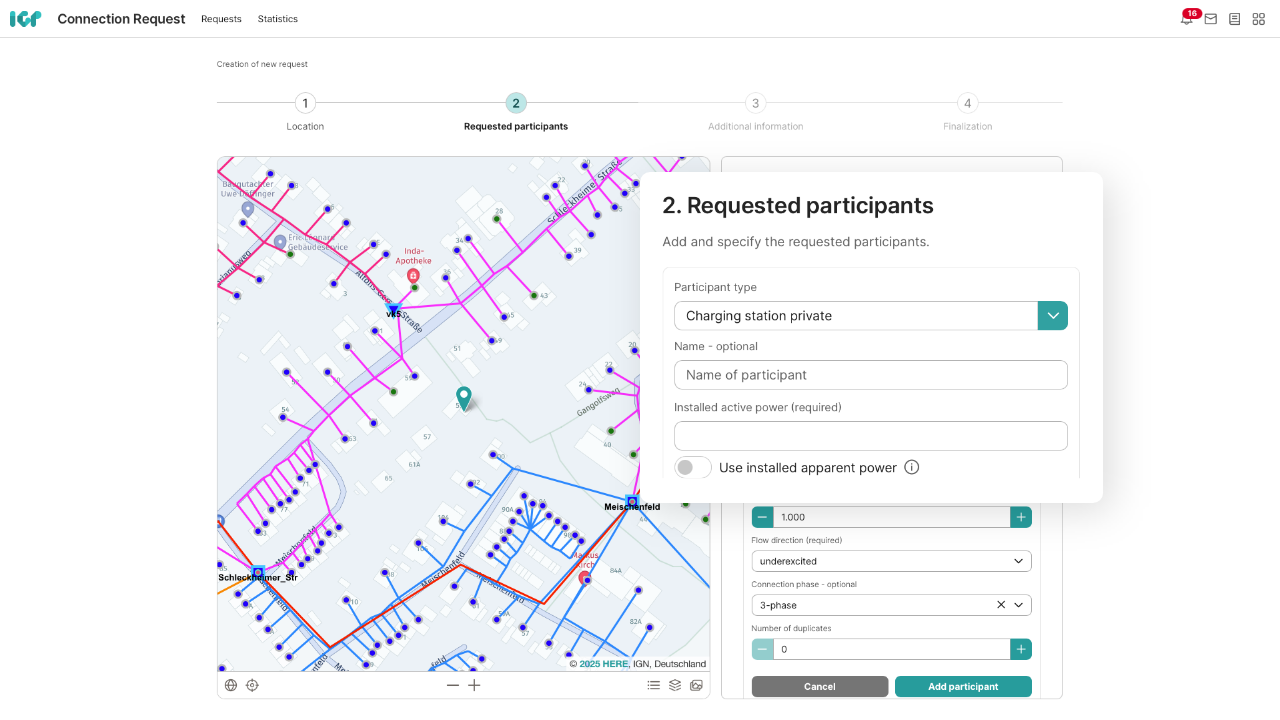This screenshot has height=720, width=1280.
Task: Click the Installed active power field
Action: [870, 436]
